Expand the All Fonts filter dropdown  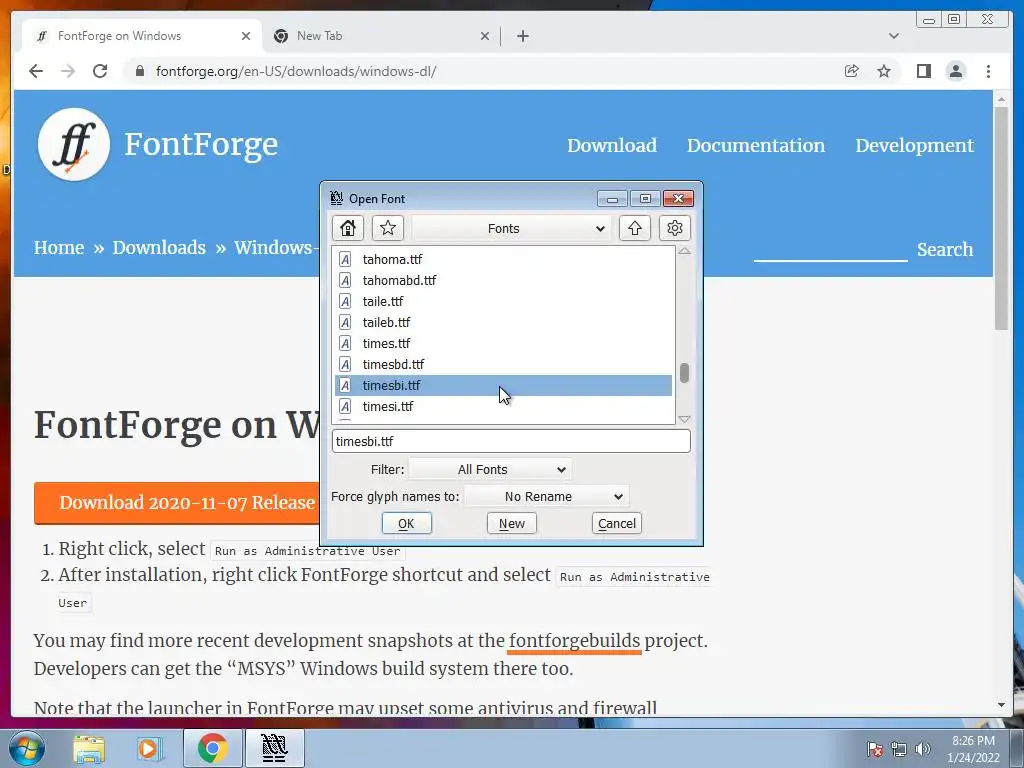point(490,469)
